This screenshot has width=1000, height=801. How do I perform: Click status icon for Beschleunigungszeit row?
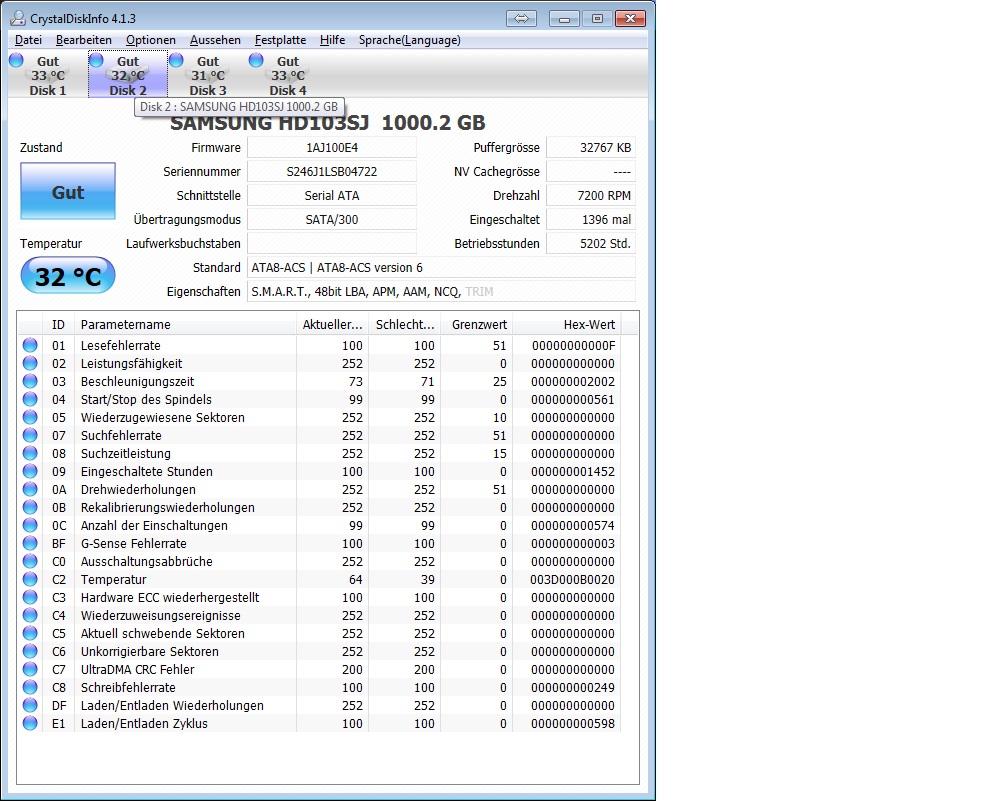point(30,381)
